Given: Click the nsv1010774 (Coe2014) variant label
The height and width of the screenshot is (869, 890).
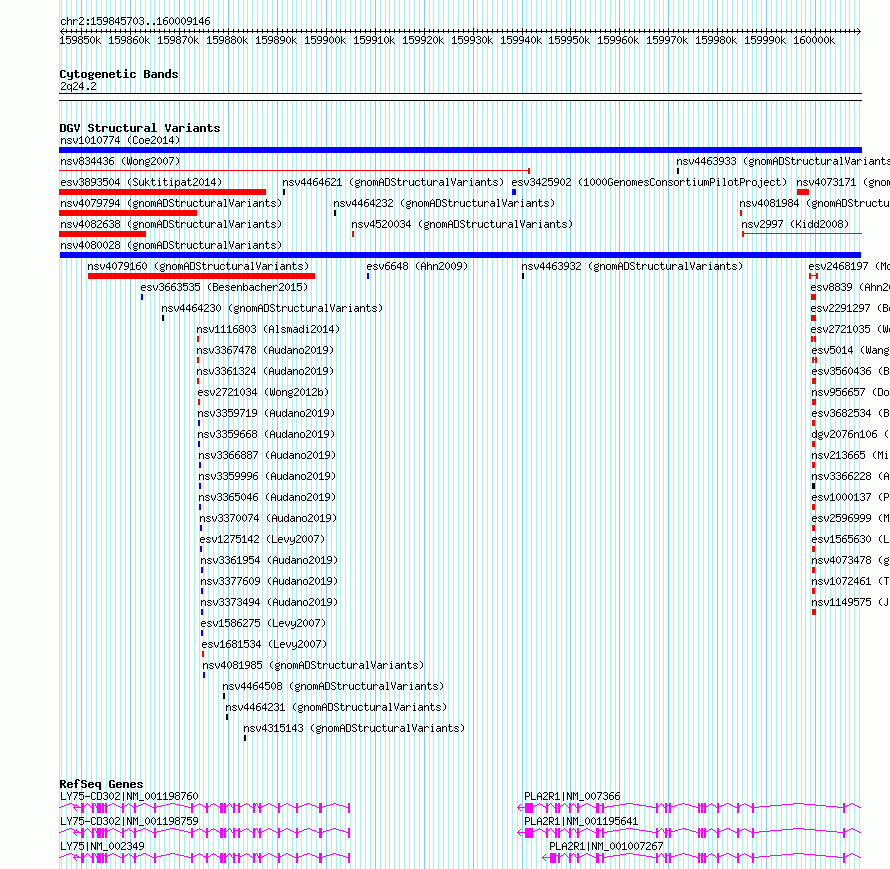Looking at the screenshot, I should [120, 140].
